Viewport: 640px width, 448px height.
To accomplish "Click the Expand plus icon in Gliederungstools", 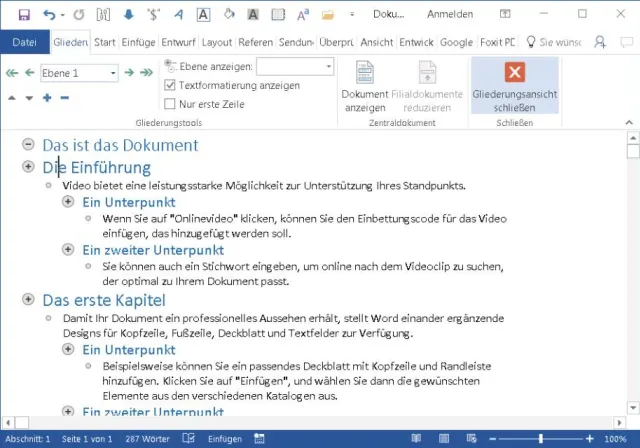I will pos(47,98).
